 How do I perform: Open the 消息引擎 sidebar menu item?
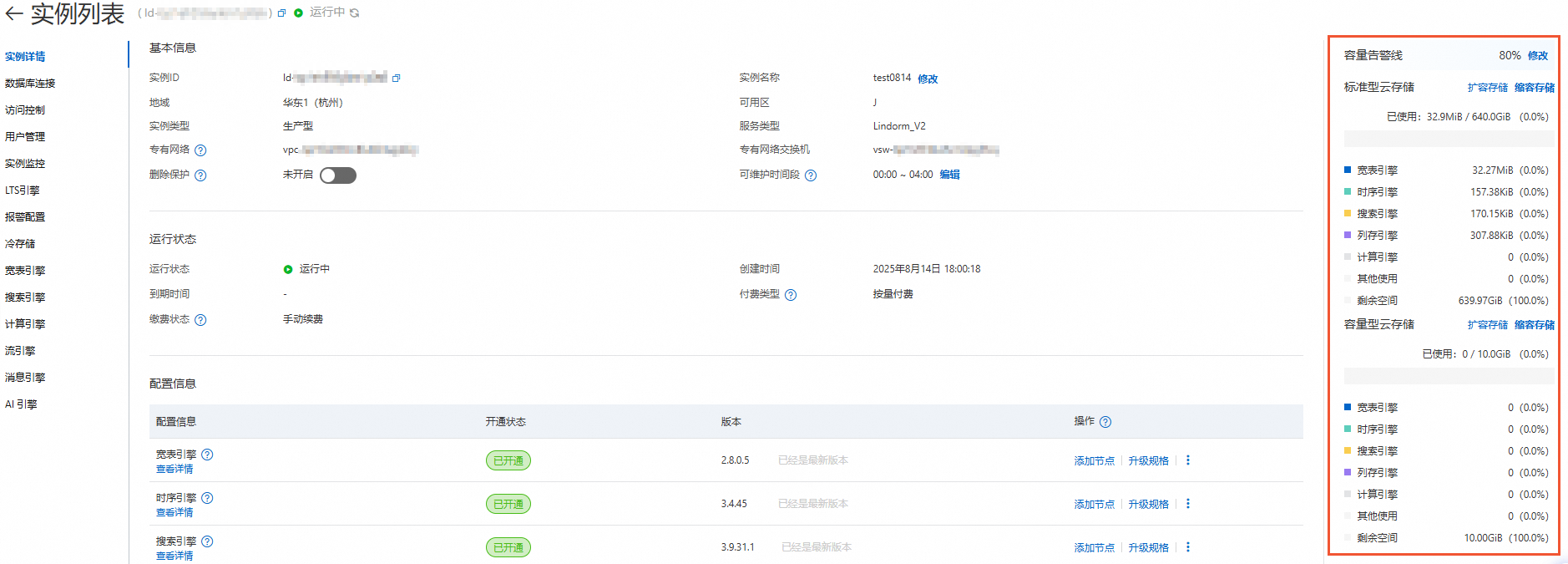pos(25,378)
